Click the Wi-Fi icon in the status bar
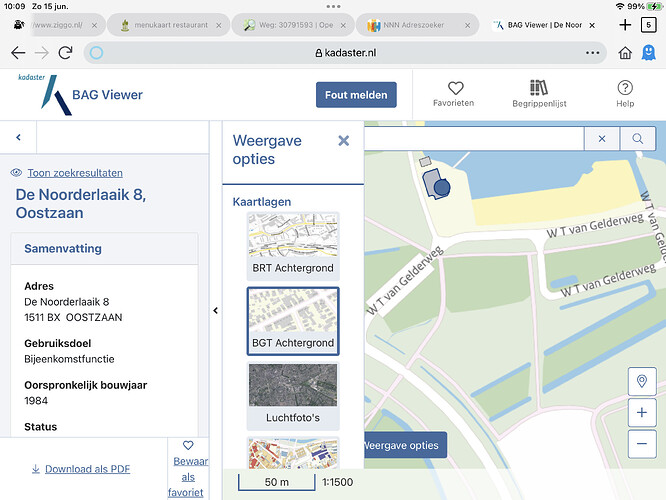666x500 pixels. [620, 6]
